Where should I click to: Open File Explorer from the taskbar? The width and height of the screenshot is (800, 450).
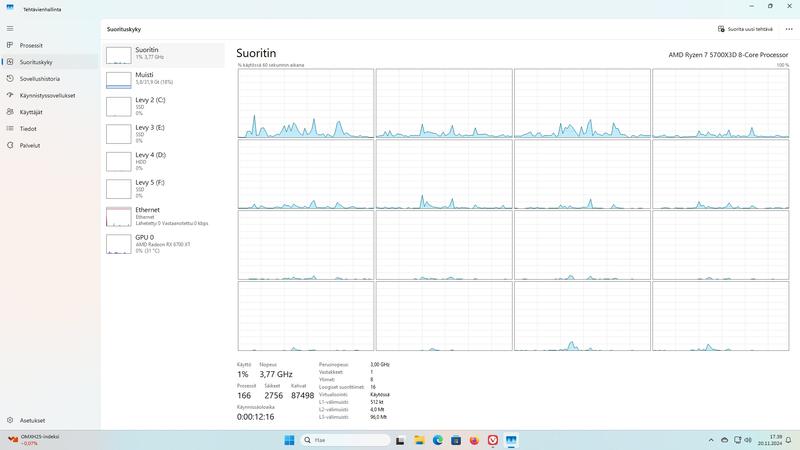[x=418, y=440]
